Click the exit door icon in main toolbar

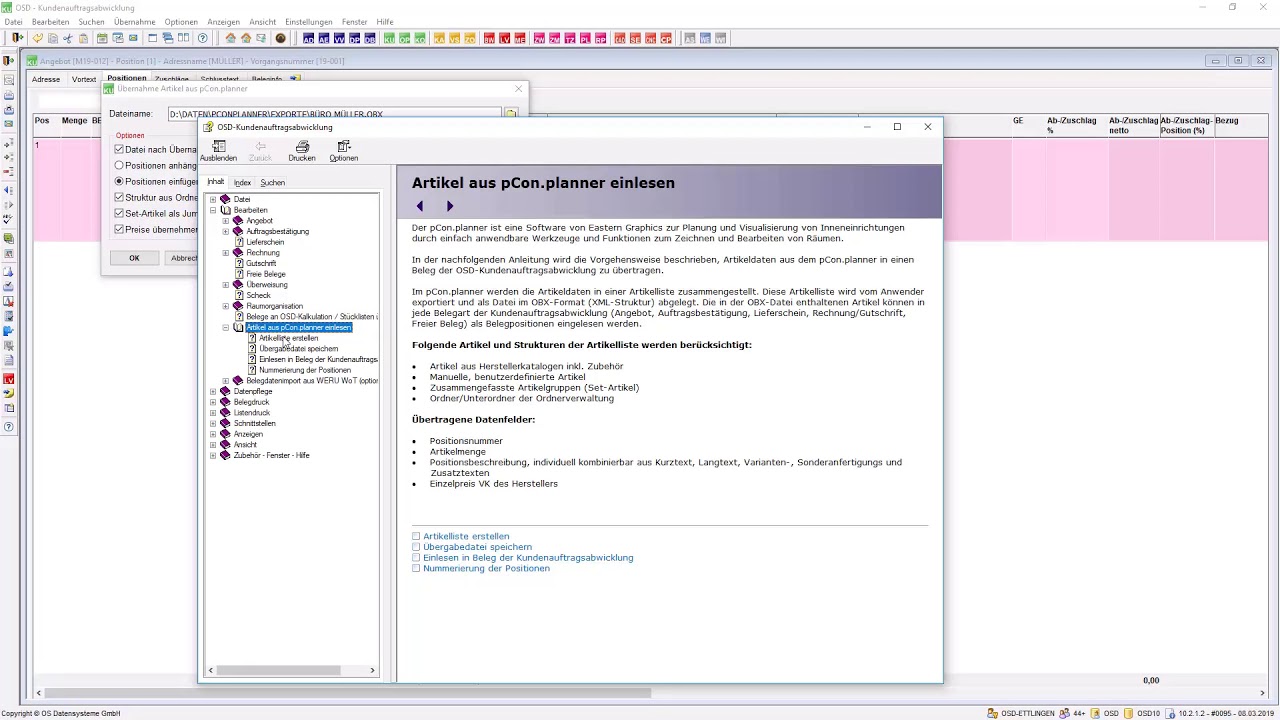click(x=17, y=38)
